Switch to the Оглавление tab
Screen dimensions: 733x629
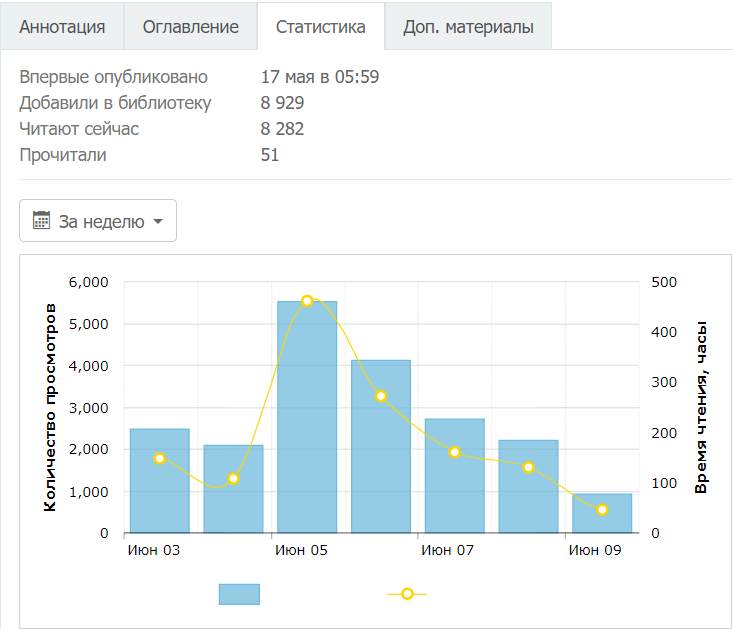tap(190, 27)
